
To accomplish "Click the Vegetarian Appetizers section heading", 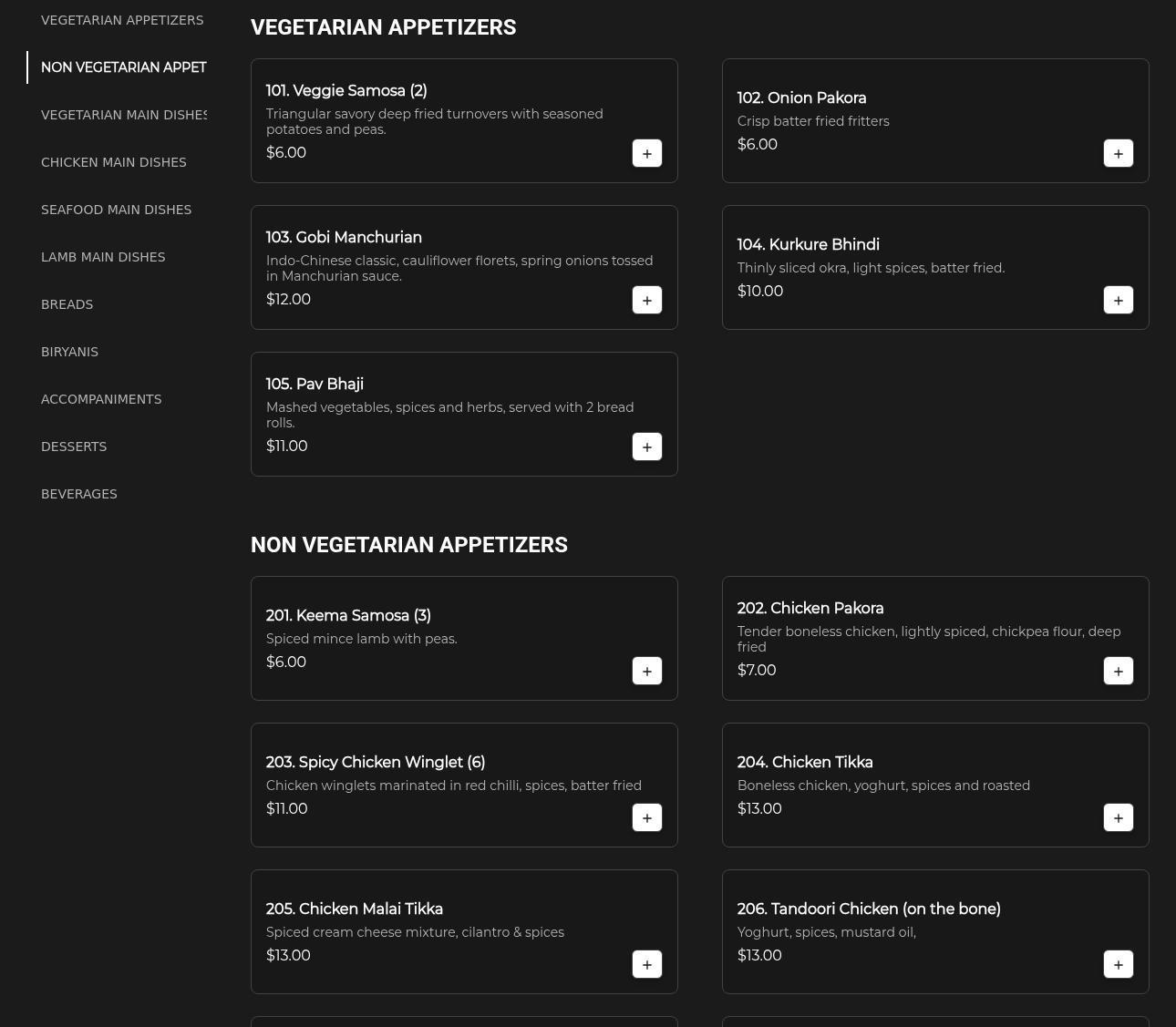I will point(383,27).
